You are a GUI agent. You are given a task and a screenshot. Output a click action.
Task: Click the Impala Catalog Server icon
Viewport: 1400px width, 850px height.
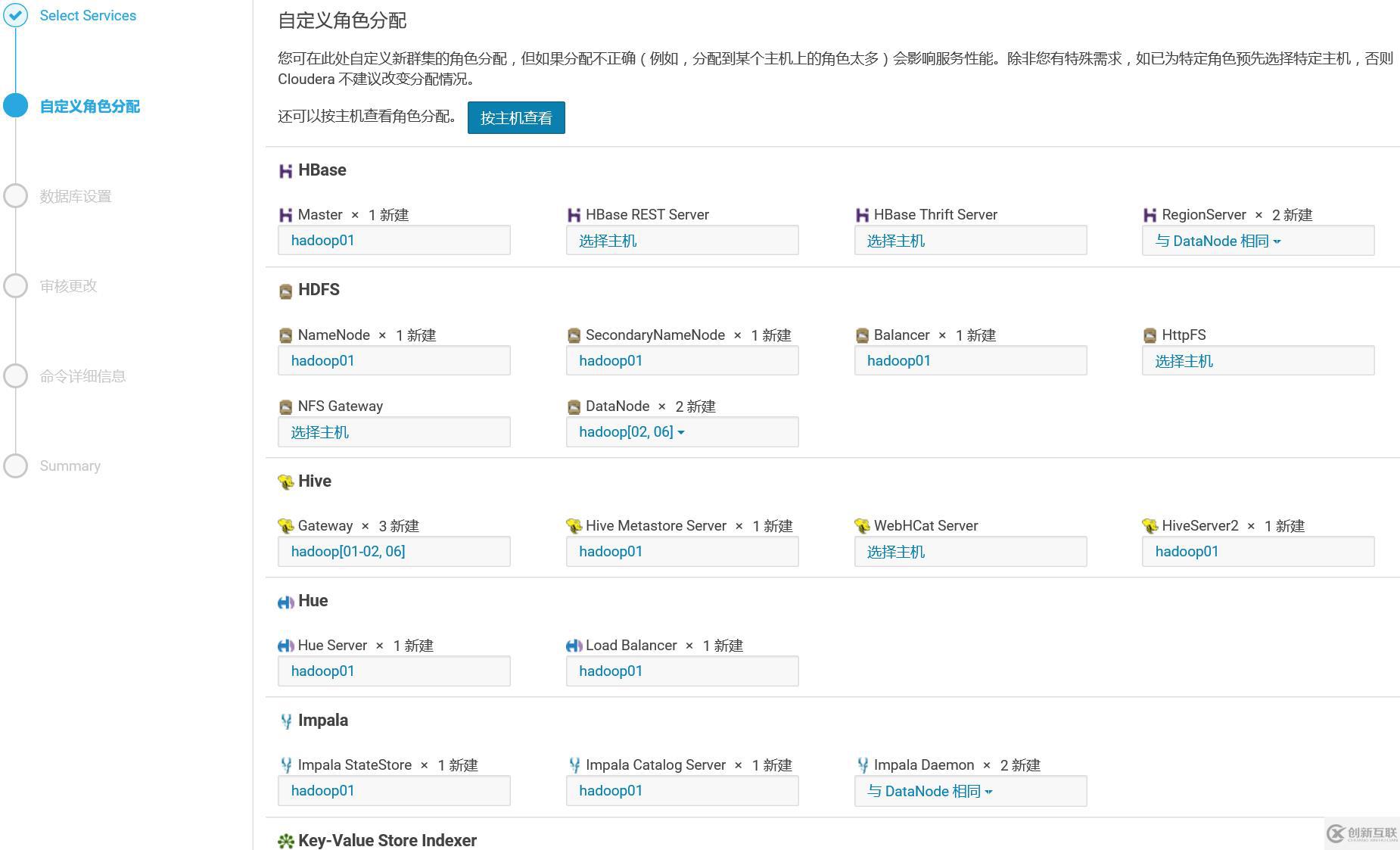[x=574, y=765]
